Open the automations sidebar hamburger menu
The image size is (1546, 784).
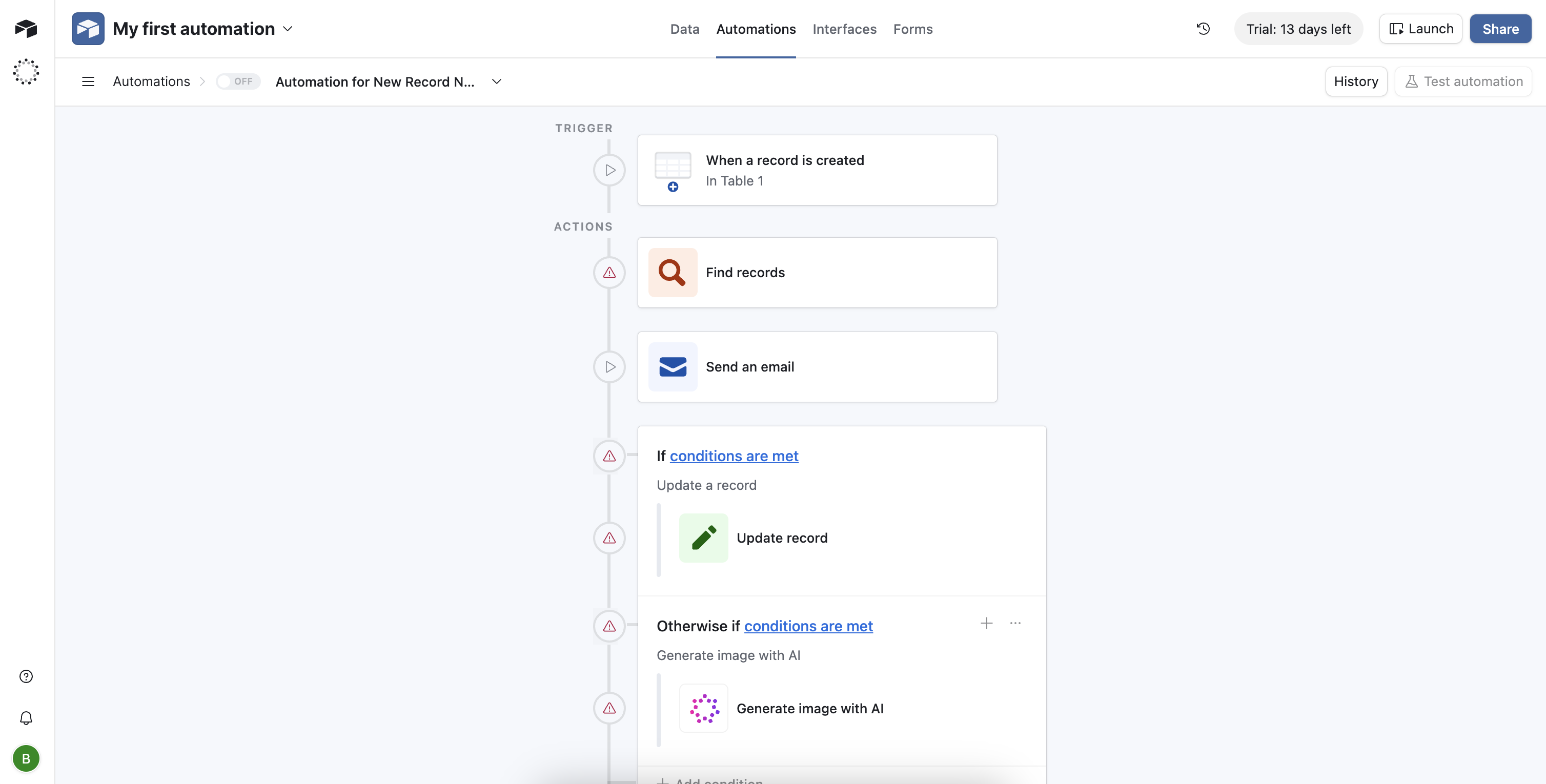[88, 81]
